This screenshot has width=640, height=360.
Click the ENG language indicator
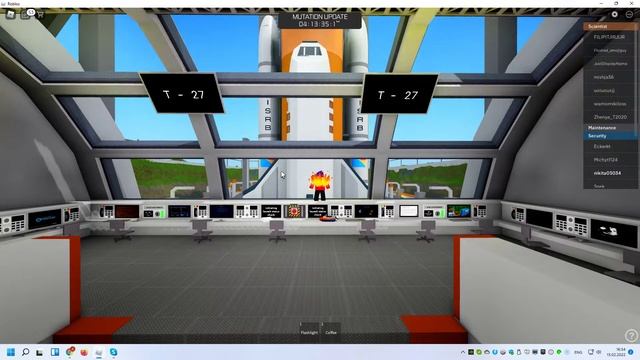pos(578,352)
